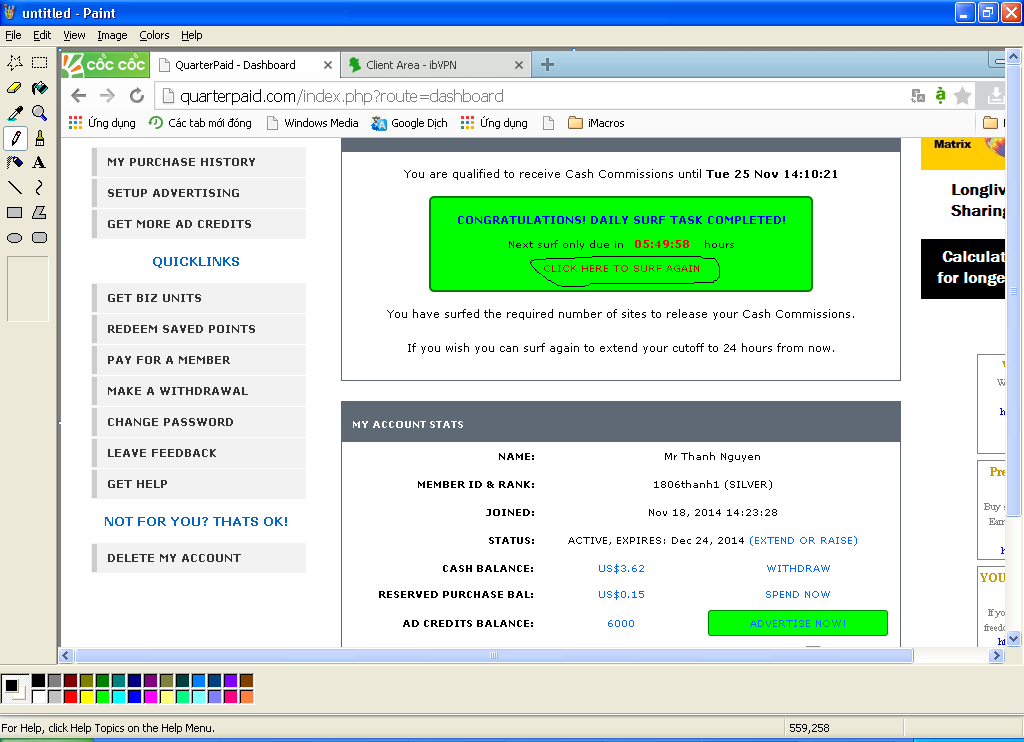Click CHANGE PASSWORD sidebar button
Screen dimensions: 1024x742
pos(199,422)
